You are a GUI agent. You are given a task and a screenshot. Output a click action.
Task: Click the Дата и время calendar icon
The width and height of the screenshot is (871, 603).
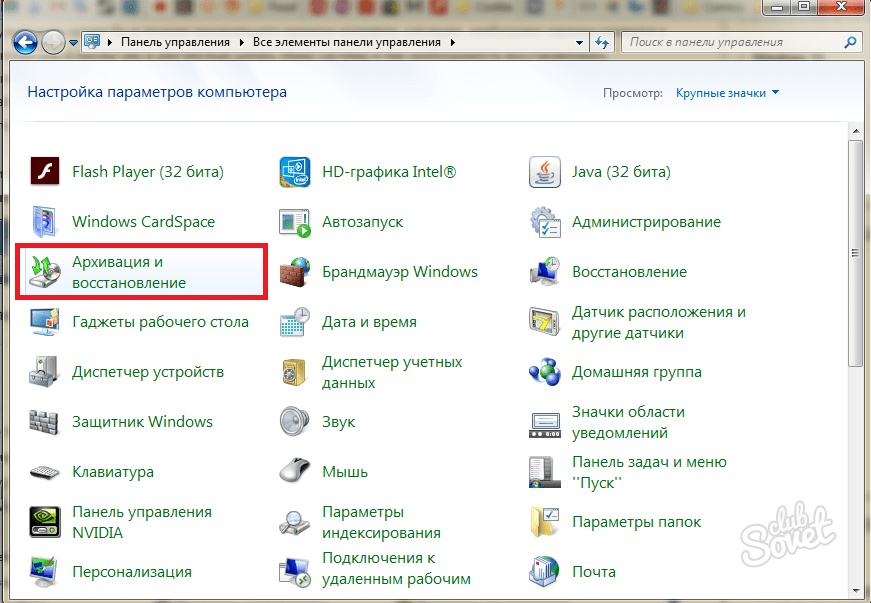[x=294, y=322]
